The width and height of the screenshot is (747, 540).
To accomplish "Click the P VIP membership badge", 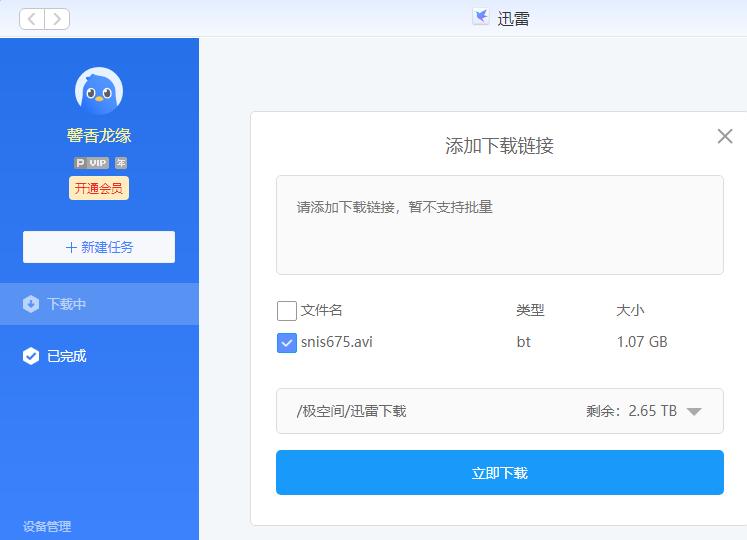I will click(x=91, y=163).
